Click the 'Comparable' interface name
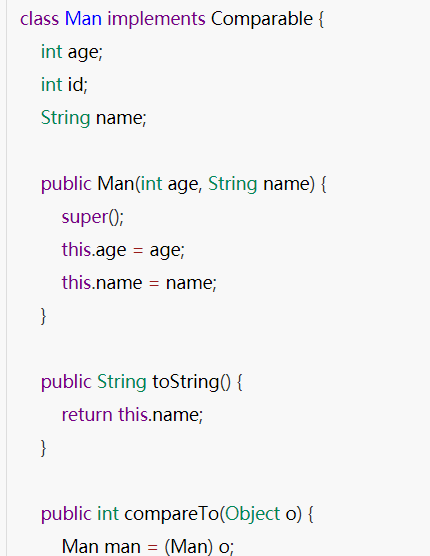Screen dimensions: 430x556 (x=262, y=19)
